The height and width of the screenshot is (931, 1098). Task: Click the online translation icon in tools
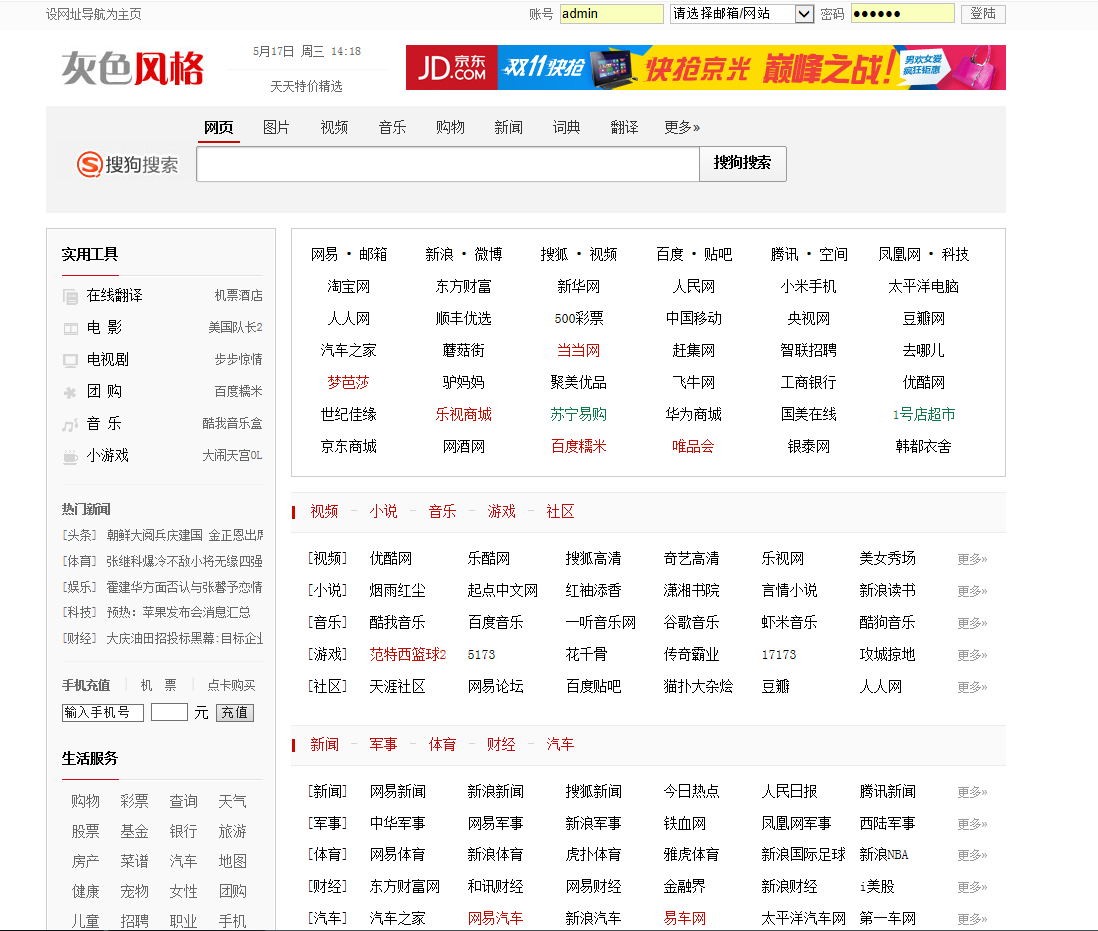(x=70, y=297)
